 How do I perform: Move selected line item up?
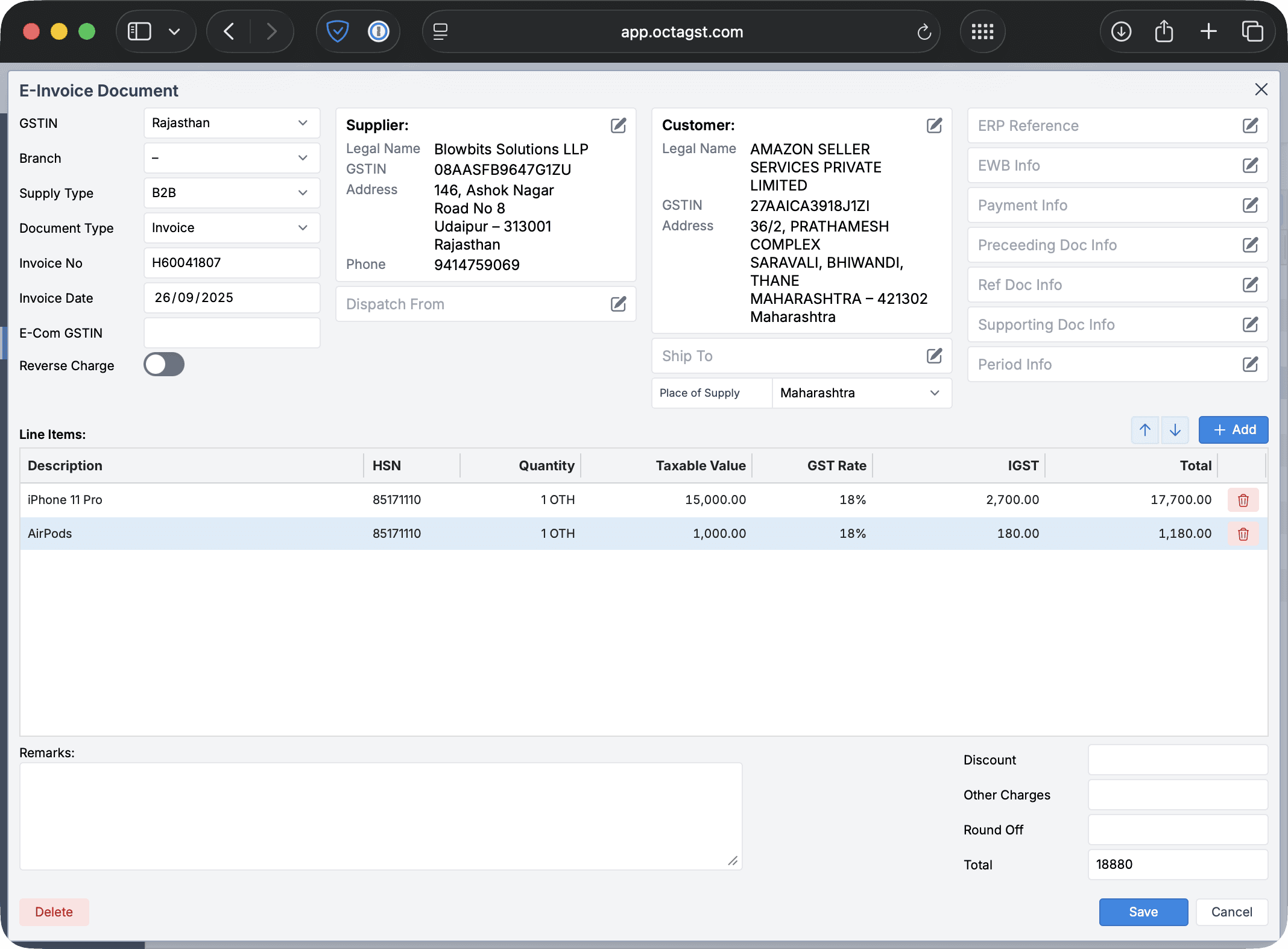tap(1144, 430)
